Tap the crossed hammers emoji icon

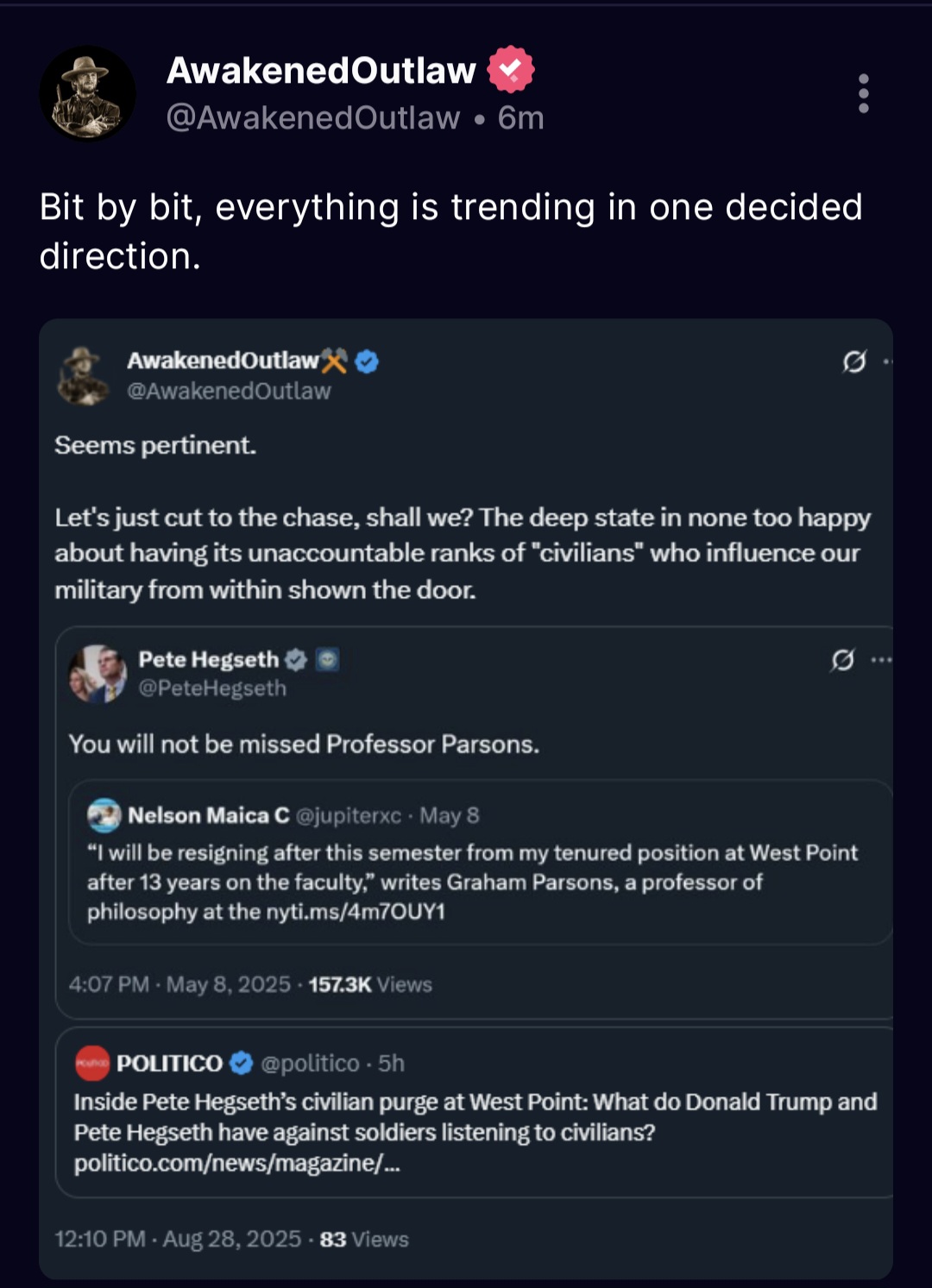click(335, 361)
